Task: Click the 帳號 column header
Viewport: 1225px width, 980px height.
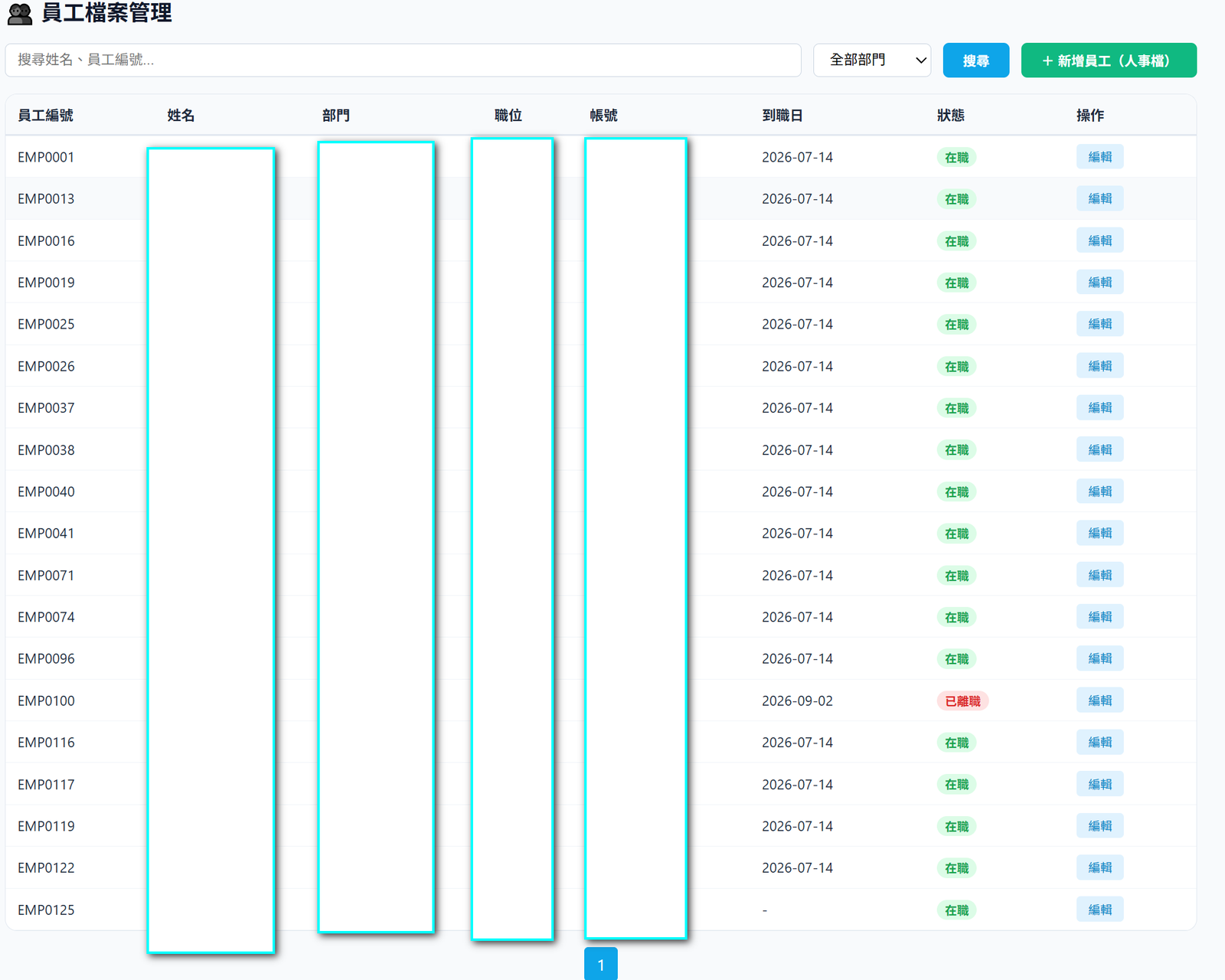Action: click(x=604, y=116)
